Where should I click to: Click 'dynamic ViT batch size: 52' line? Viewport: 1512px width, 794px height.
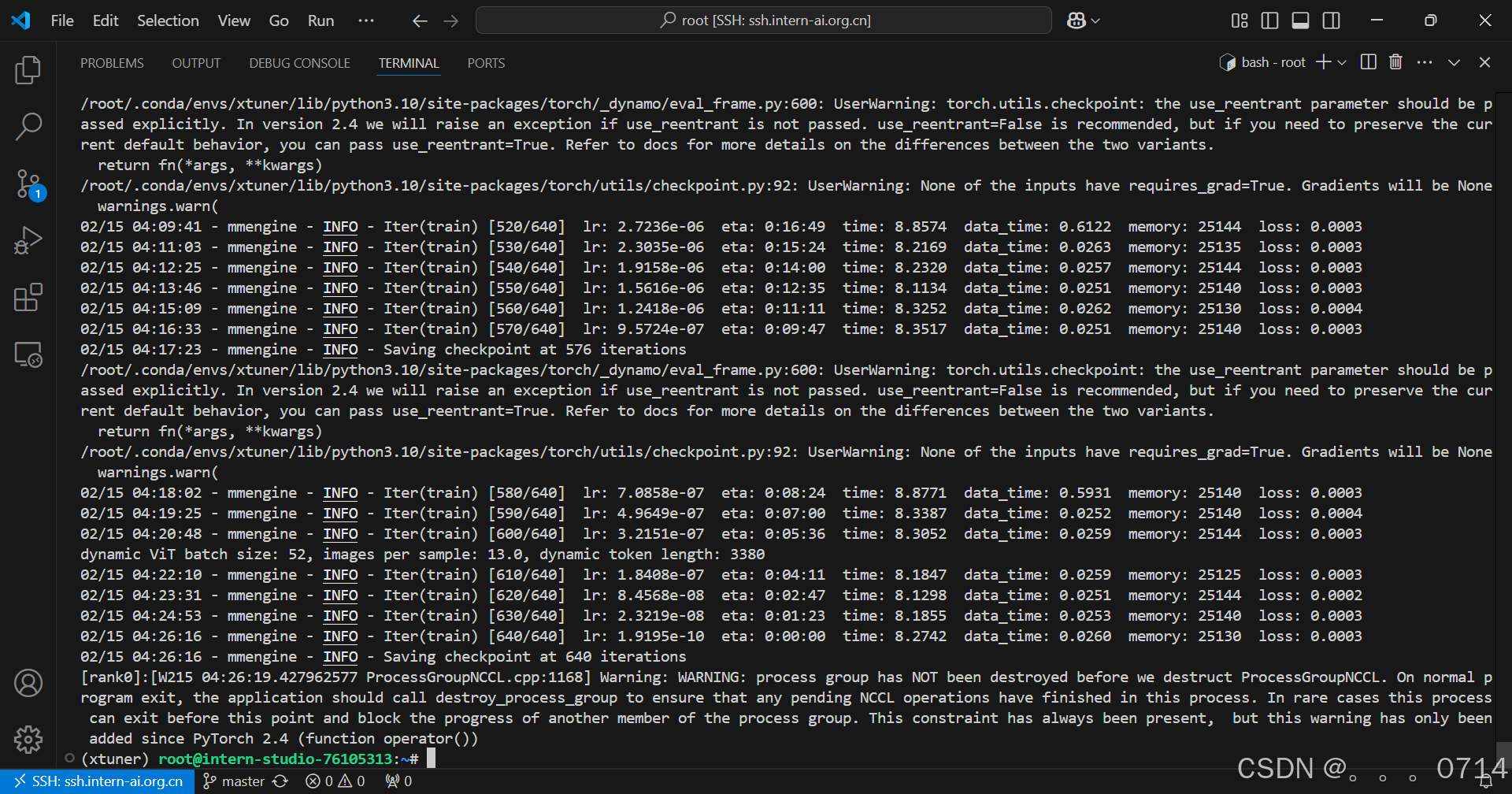[x=422, y=555]
